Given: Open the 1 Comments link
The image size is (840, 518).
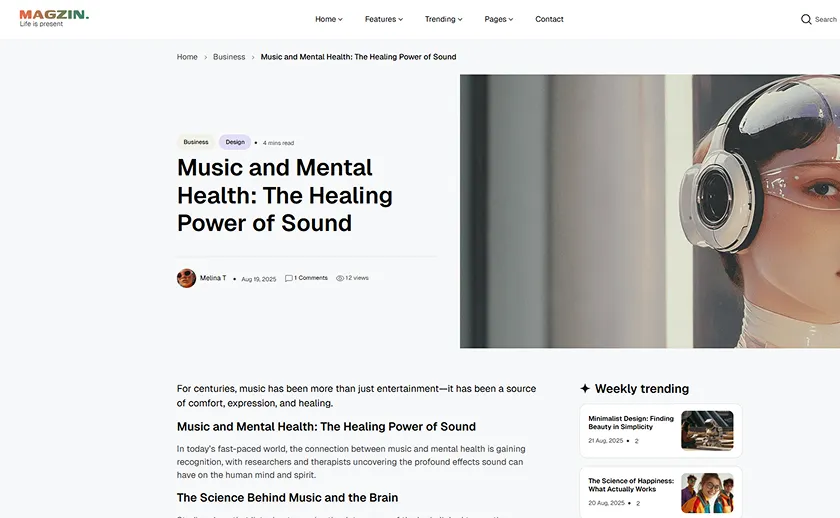Looking at the screenshot, I should [x=311, y=278].
